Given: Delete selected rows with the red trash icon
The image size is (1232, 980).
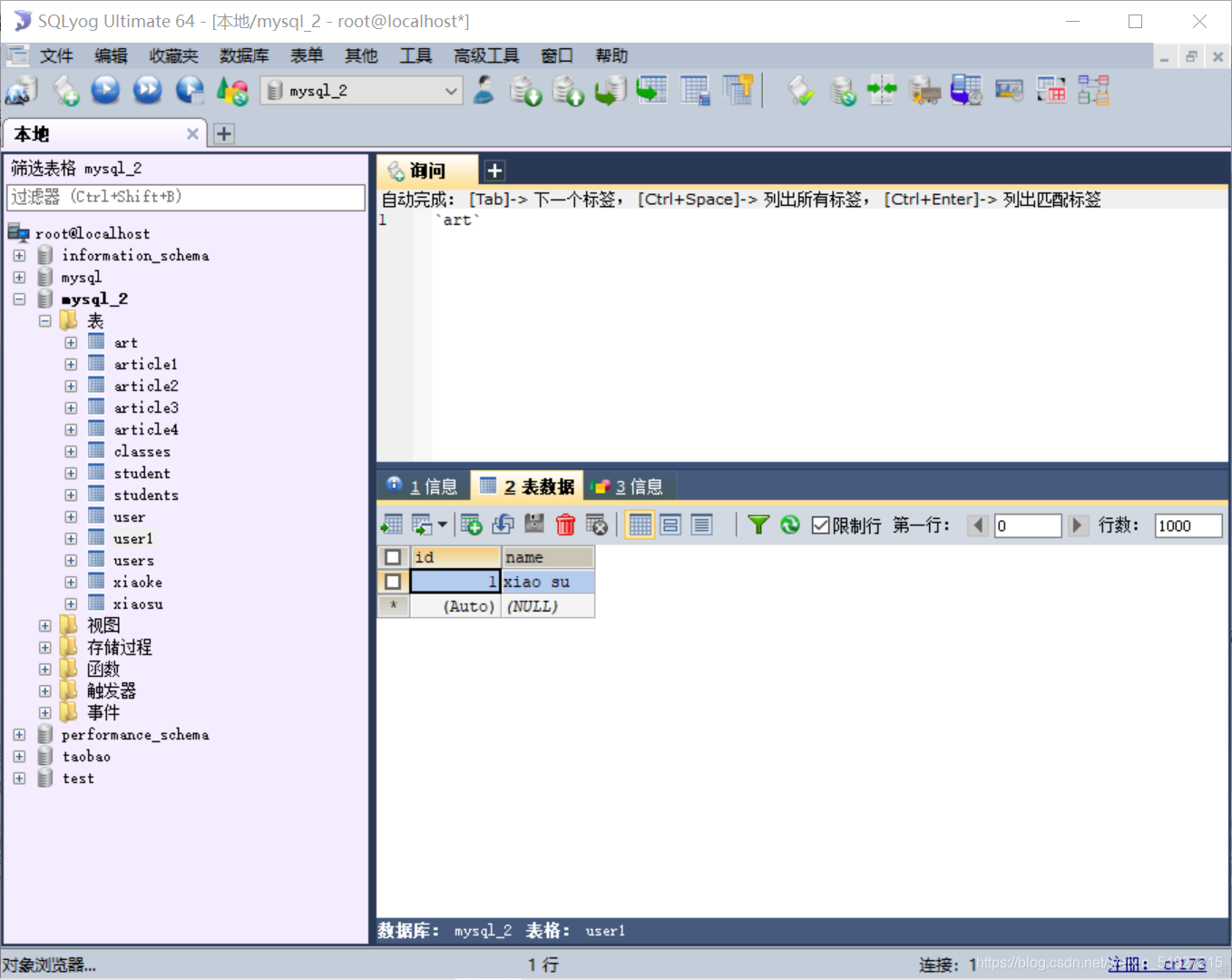Looking at the screenshot, I should coord(565,524).
